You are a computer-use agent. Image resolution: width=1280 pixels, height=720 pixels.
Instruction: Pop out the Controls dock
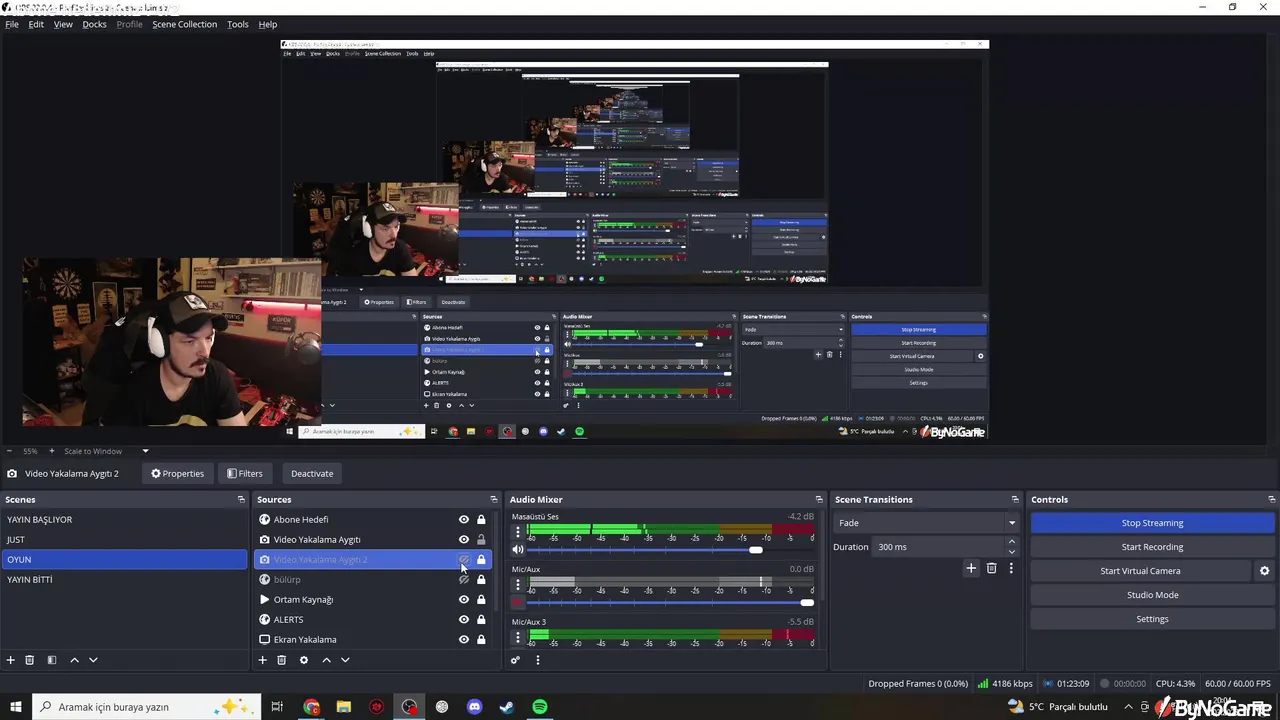(x=1271, y=499)
